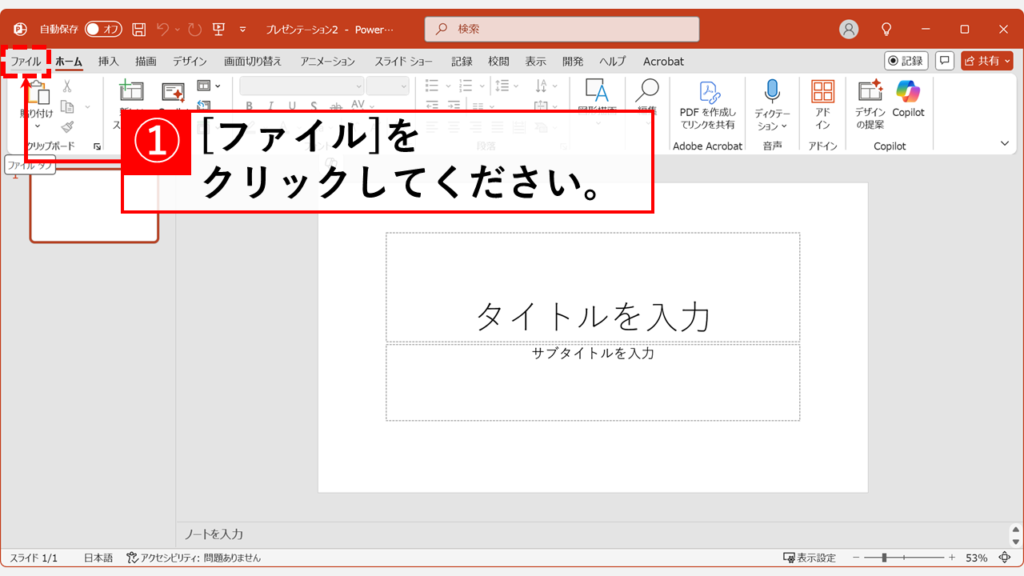Switch to the Insert tab
The image size is (1024, 576).
coord(108,61)
